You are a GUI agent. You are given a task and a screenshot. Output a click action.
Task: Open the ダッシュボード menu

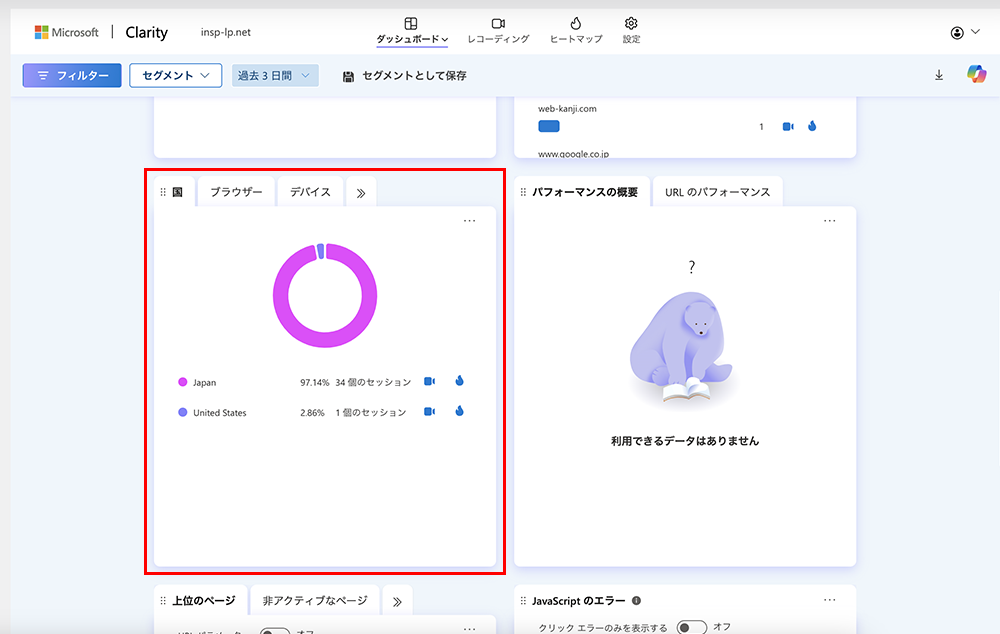pyautogui.click(x=411, y=31)
